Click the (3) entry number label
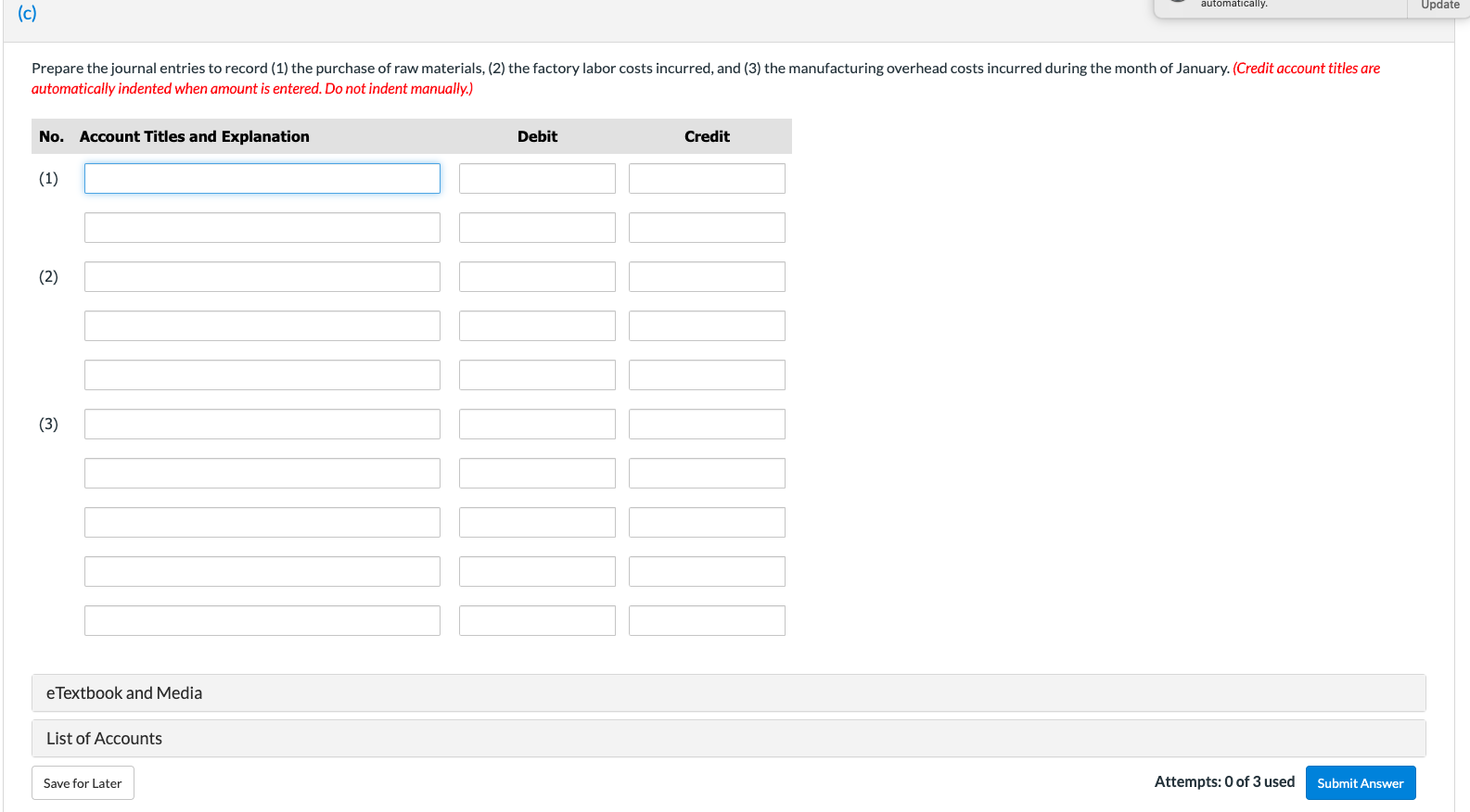This screenshot has width=1470, height=812. point(48,425)
